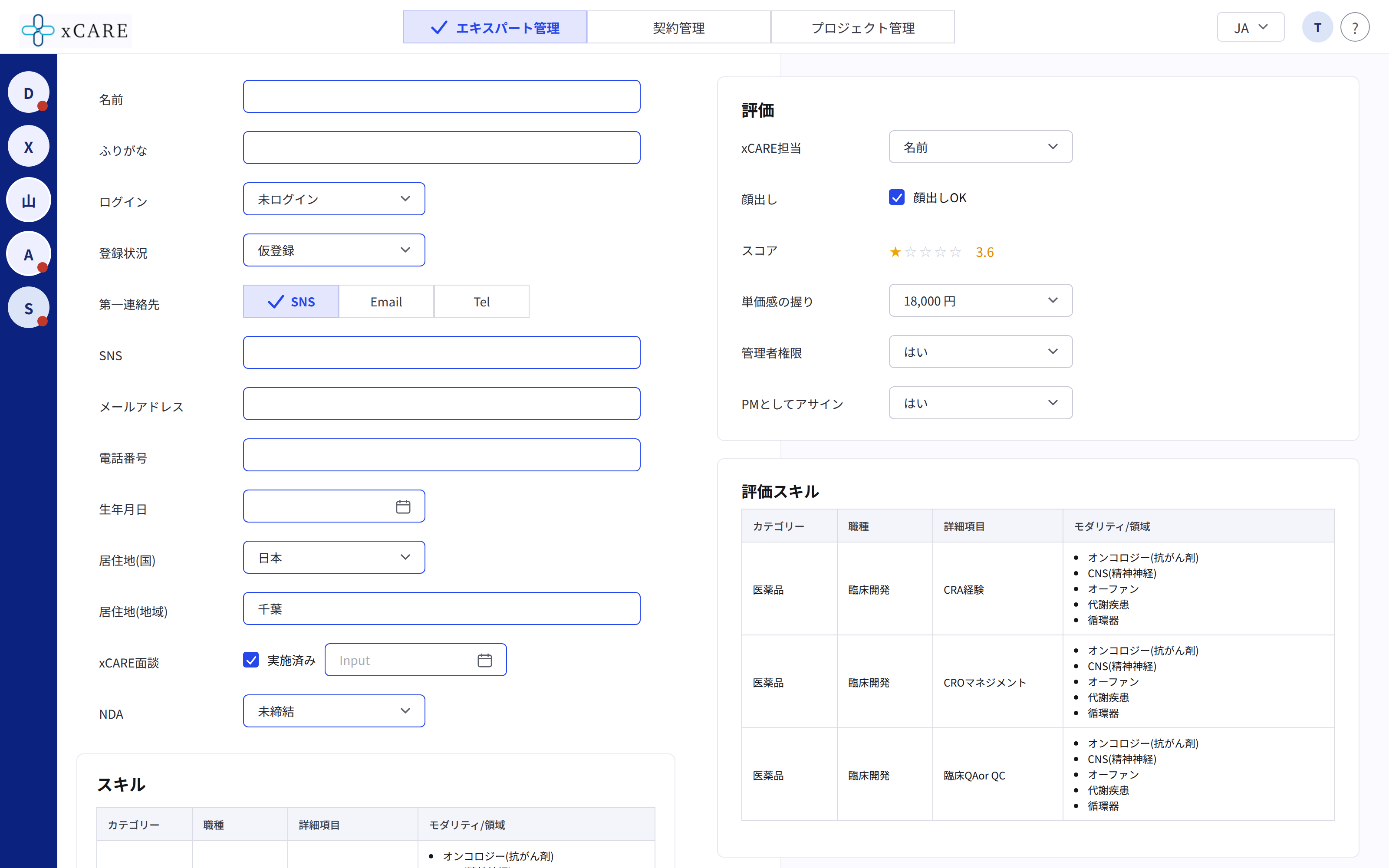The image size is (1389, 868).
Task: Uncheck the 実施済み checkbox
Action: click(x=251, y=660)
